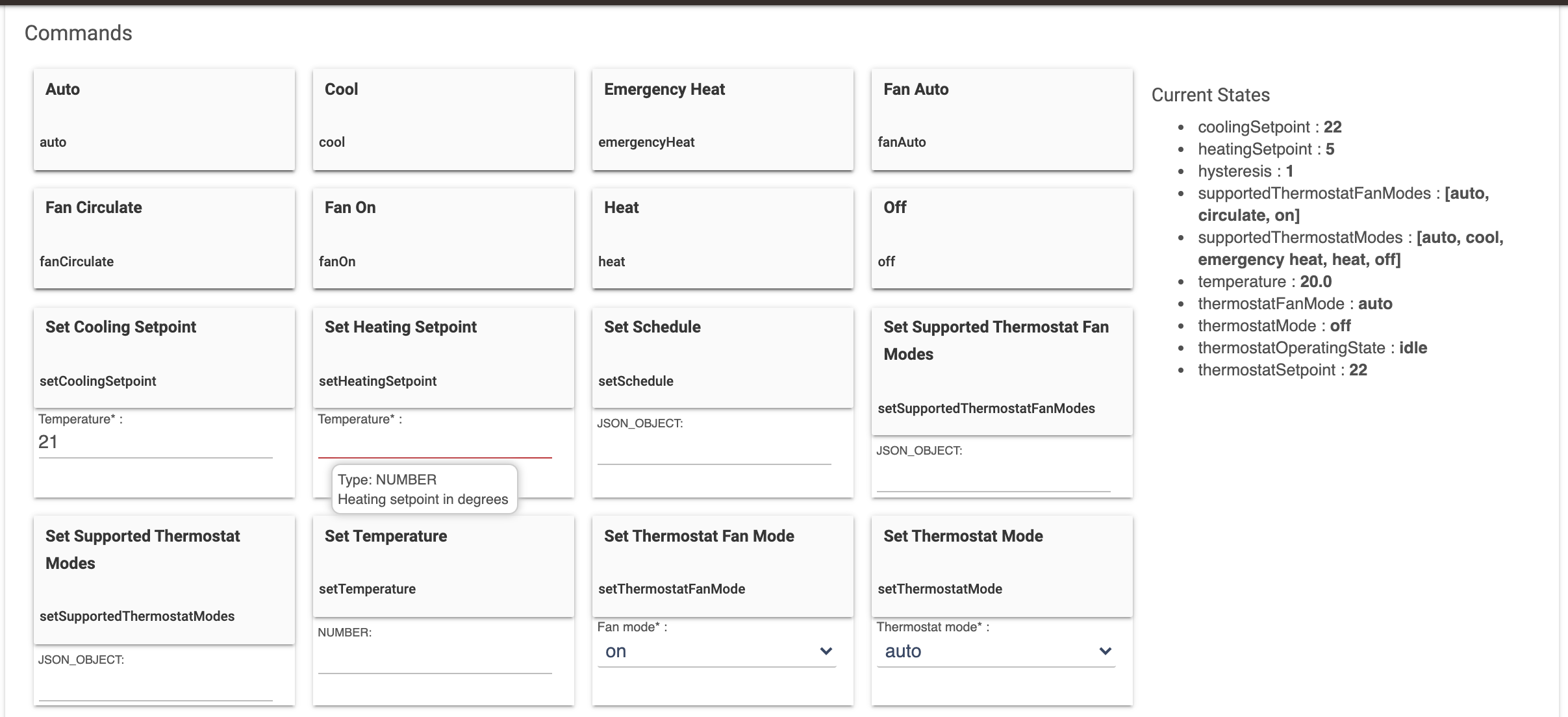Click the thermostatOperatingState : idle entry
This screenshot has height=717, width=1568.
tap(1313, 347)
